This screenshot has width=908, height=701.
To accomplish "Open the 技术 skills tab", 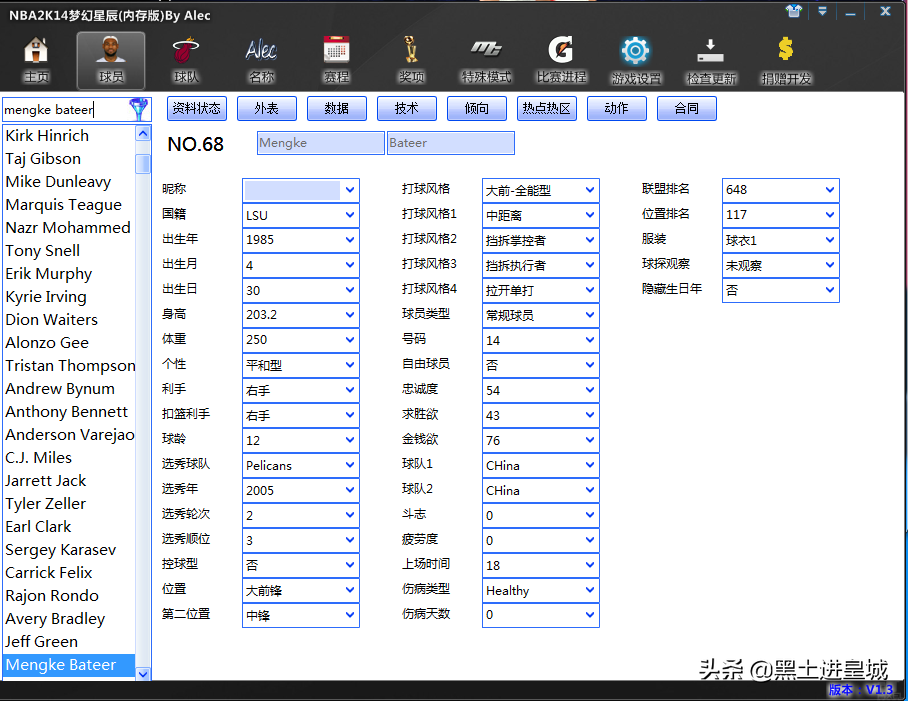I will (x=407, y=108).
